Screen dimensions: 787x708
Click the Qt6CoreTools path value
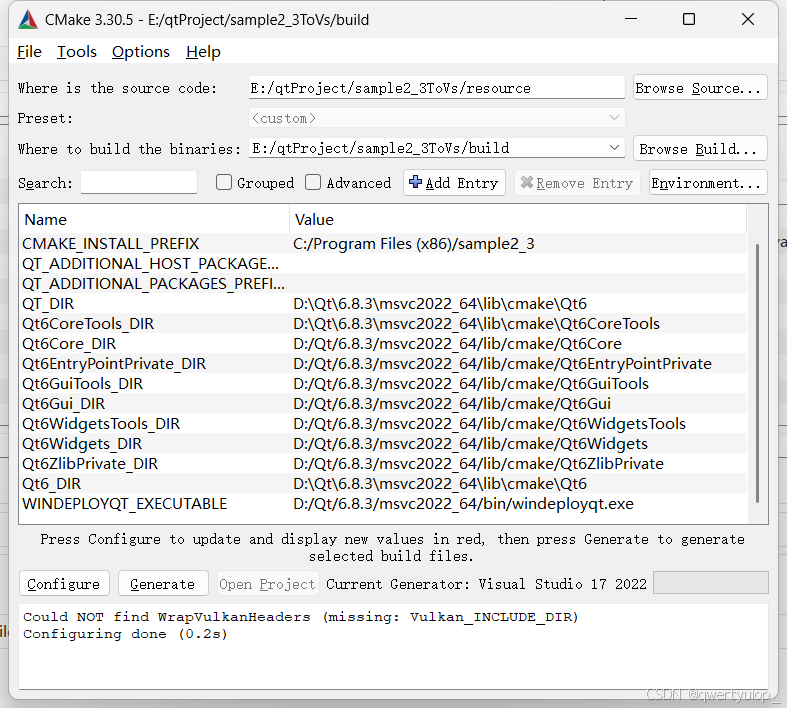click(476, 324)
